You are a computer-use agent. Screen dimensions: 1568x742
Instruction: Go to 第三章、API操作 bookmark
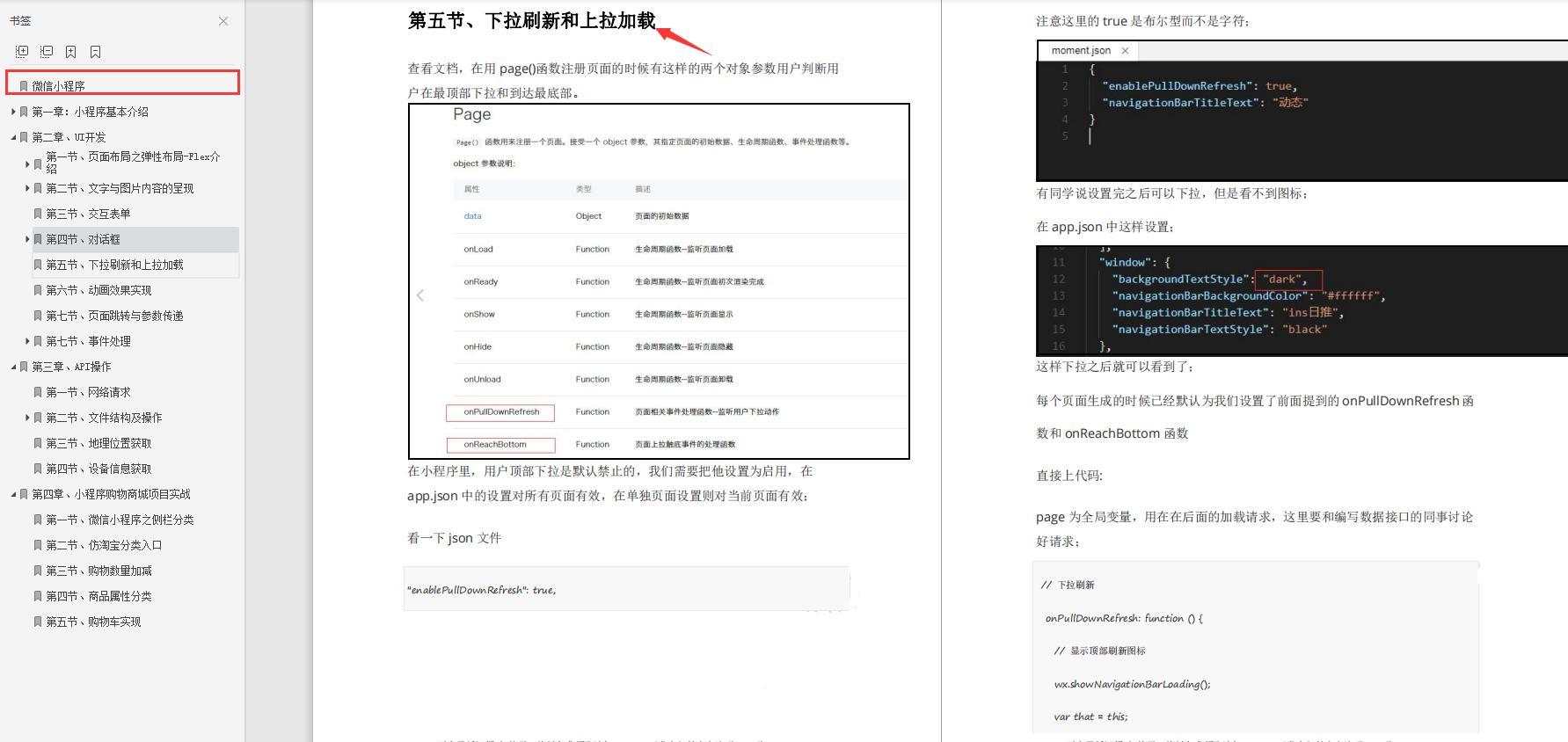tap(72, 367)
